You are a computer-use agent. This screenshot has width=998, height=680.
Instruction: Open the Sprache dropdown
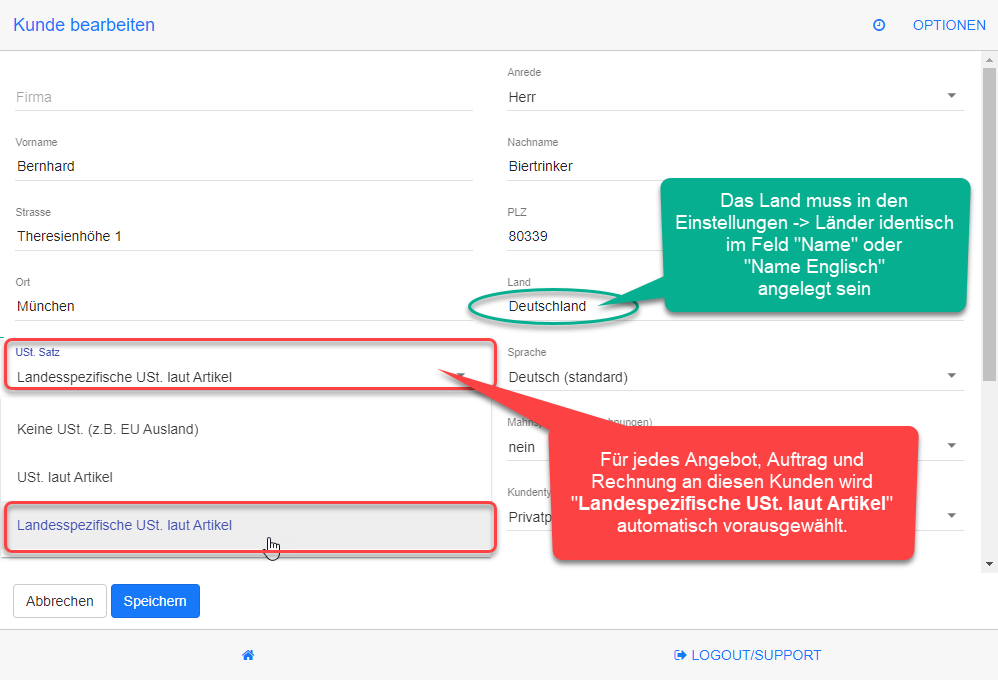tap(735, 377)
